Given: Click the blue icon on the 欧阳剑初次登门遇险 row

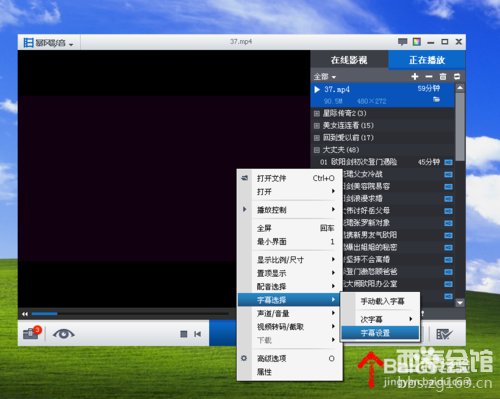Looking at the screenshot, I should click(x=448, y=162).
